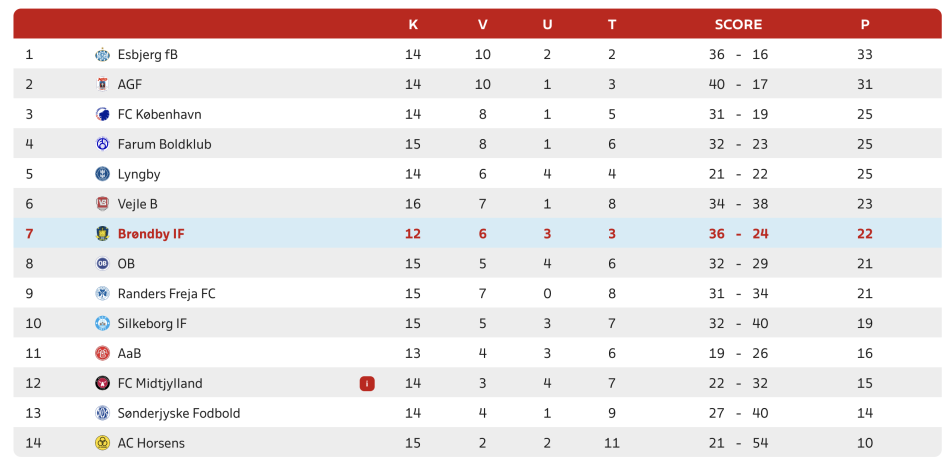The height and width of the screenshot is (473, 950).
Task: Open the red info icon beside FC Midtjylland
Action: (x=367, y=383)
